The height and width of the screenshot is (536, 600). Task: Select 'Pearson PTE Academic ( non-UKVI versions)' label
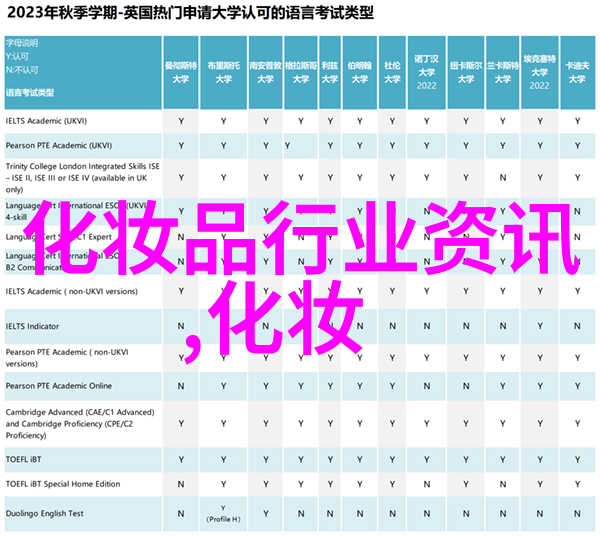(x=67, y=358)
